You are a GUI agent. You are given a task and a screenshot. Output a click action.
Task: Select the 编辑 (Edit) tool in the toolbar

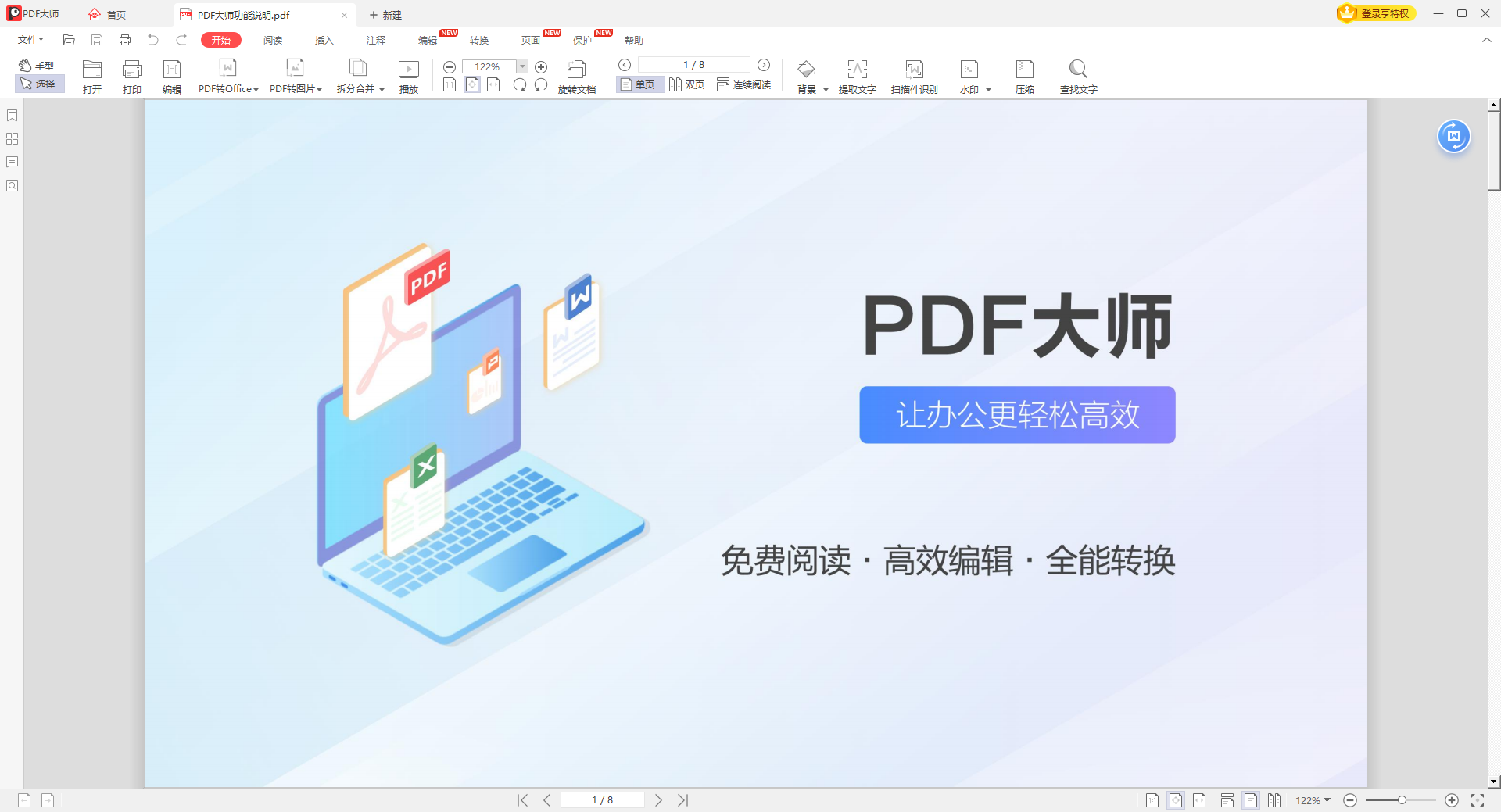[171, 76]
